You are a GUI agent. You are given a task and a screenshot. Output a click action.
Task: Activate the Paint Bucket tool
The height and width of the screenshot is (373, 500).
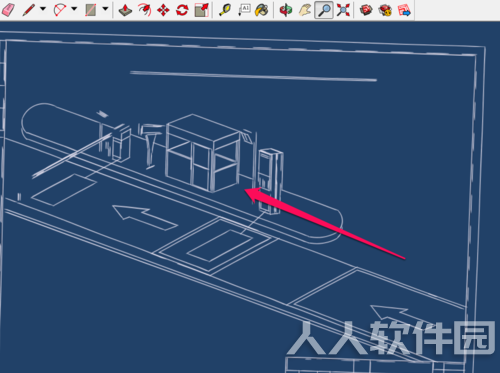[262, 10]
